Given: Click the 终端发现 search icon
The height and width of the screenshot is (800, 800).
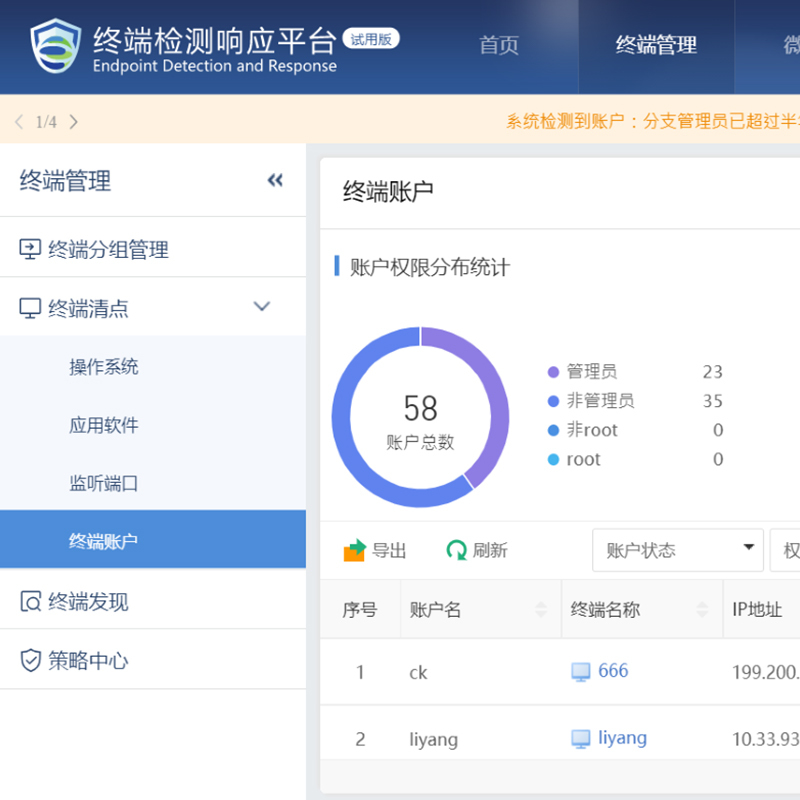Looking at the screenshot, I should tap(30, 602).
